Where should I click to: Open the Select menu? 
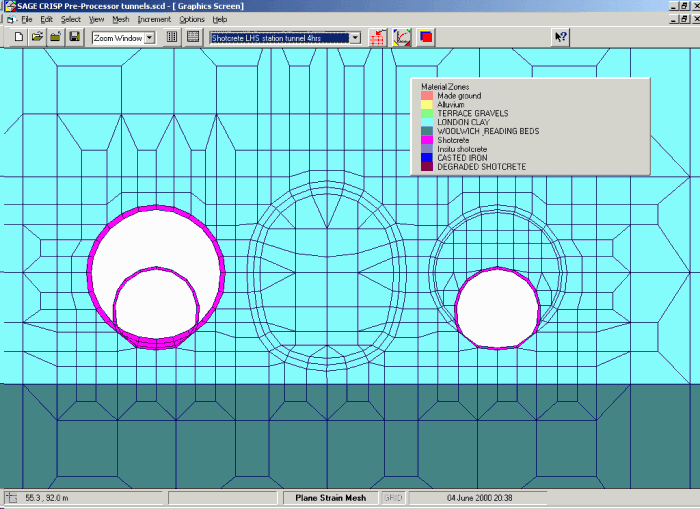point(71,20)
